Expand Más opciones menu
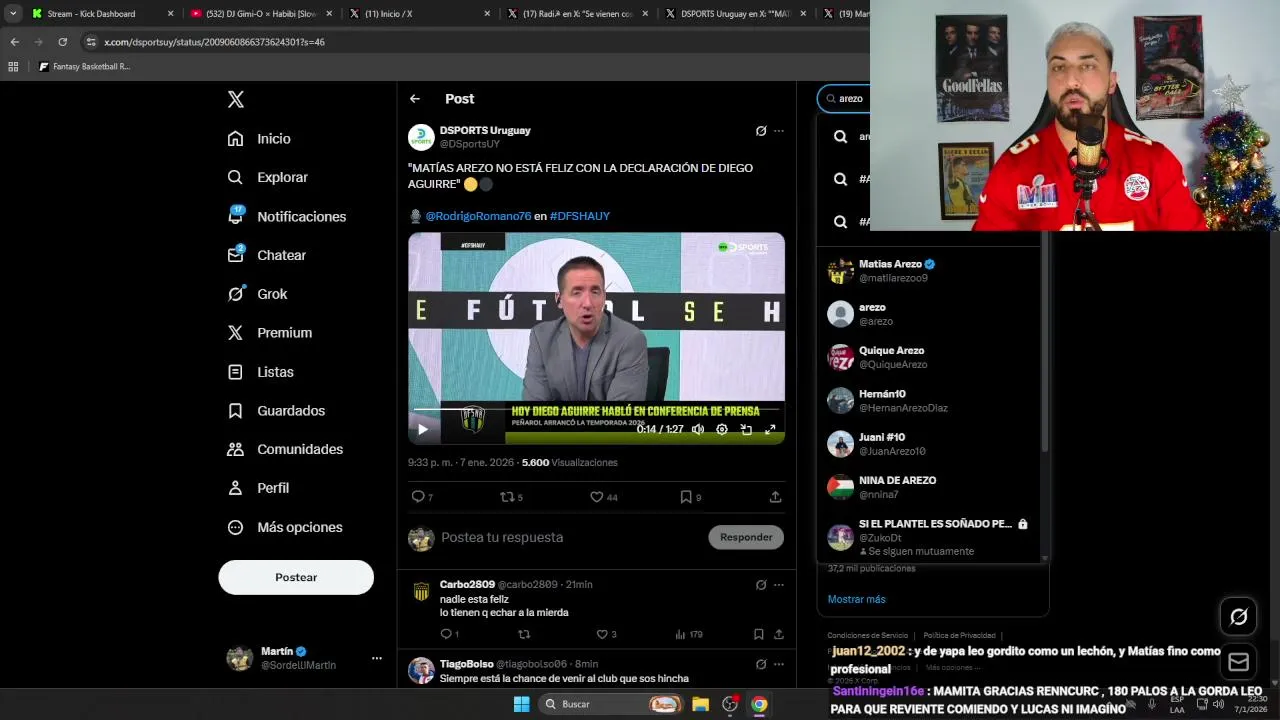 pos(285,527)
